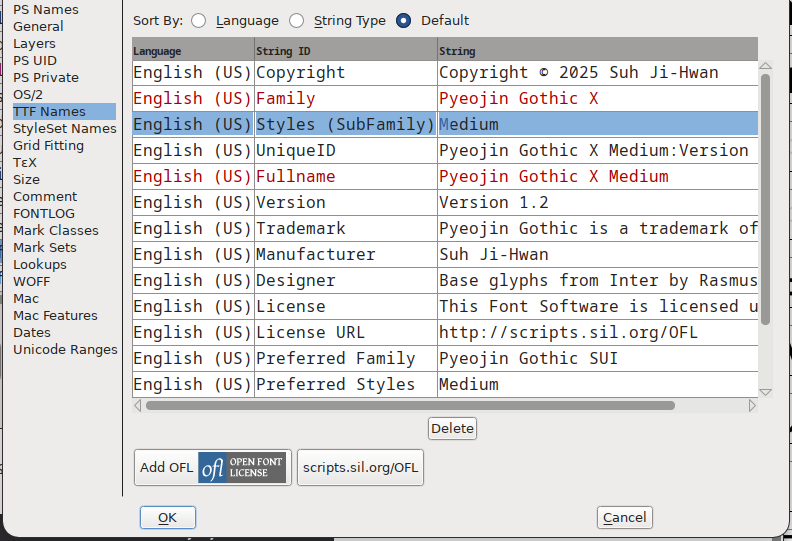Click the String column header
The image size is (792, 541).
(598, 51)
